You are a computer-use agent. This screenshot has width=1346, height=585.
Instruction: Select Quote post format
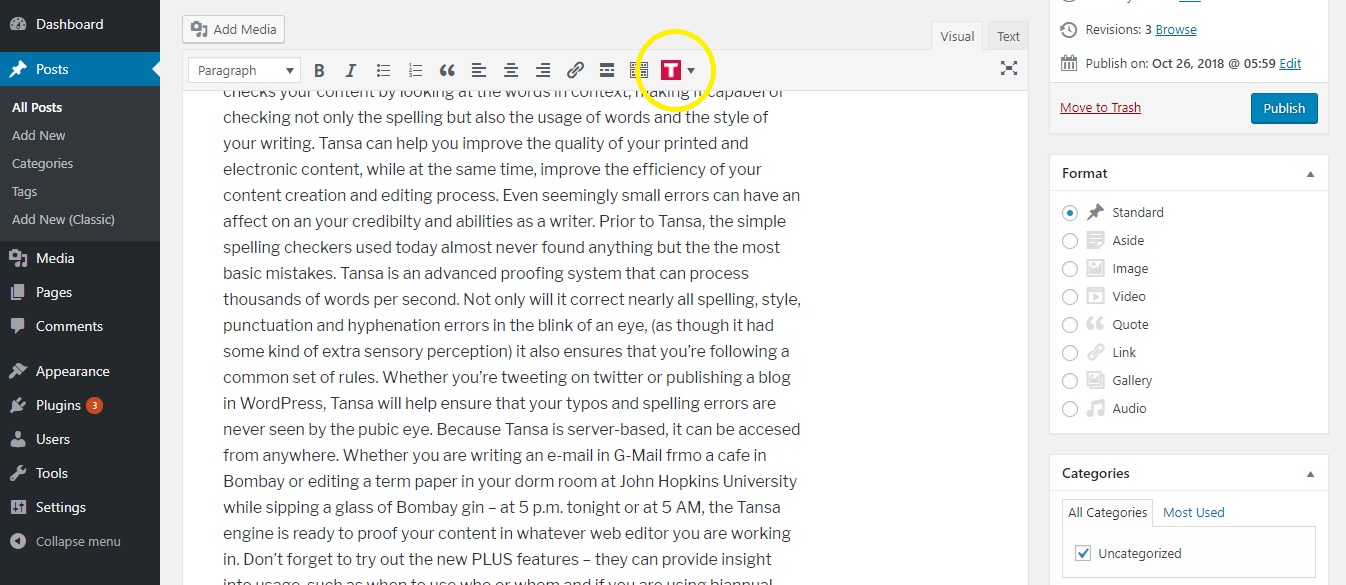pyautogui.click(x=1070, y=324)
